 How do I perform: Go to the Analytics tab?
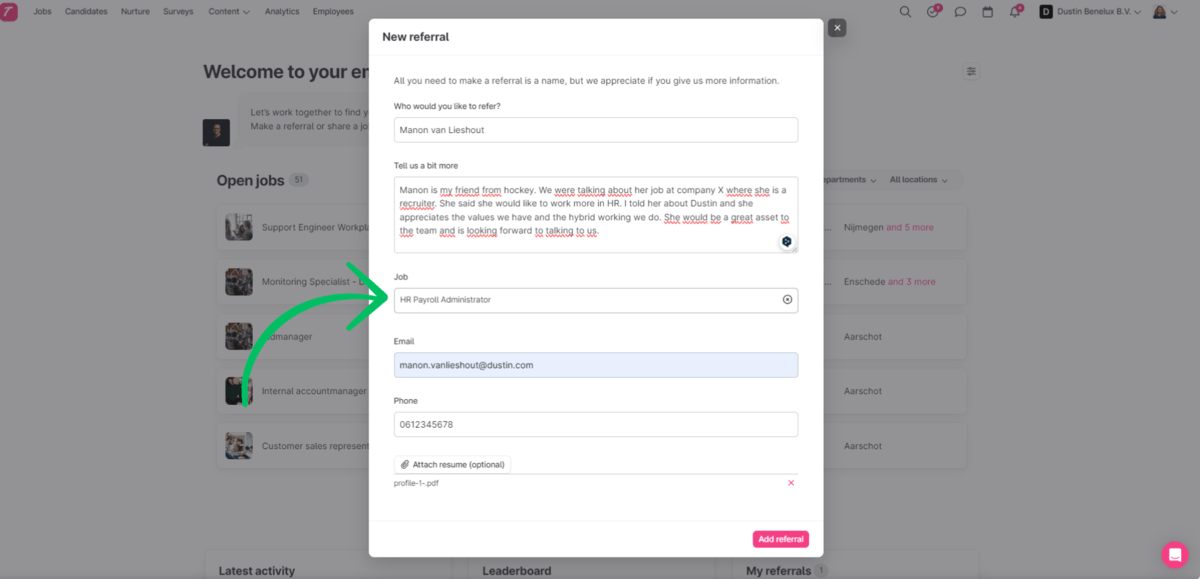pyautogui.click(x=282, y=12)
